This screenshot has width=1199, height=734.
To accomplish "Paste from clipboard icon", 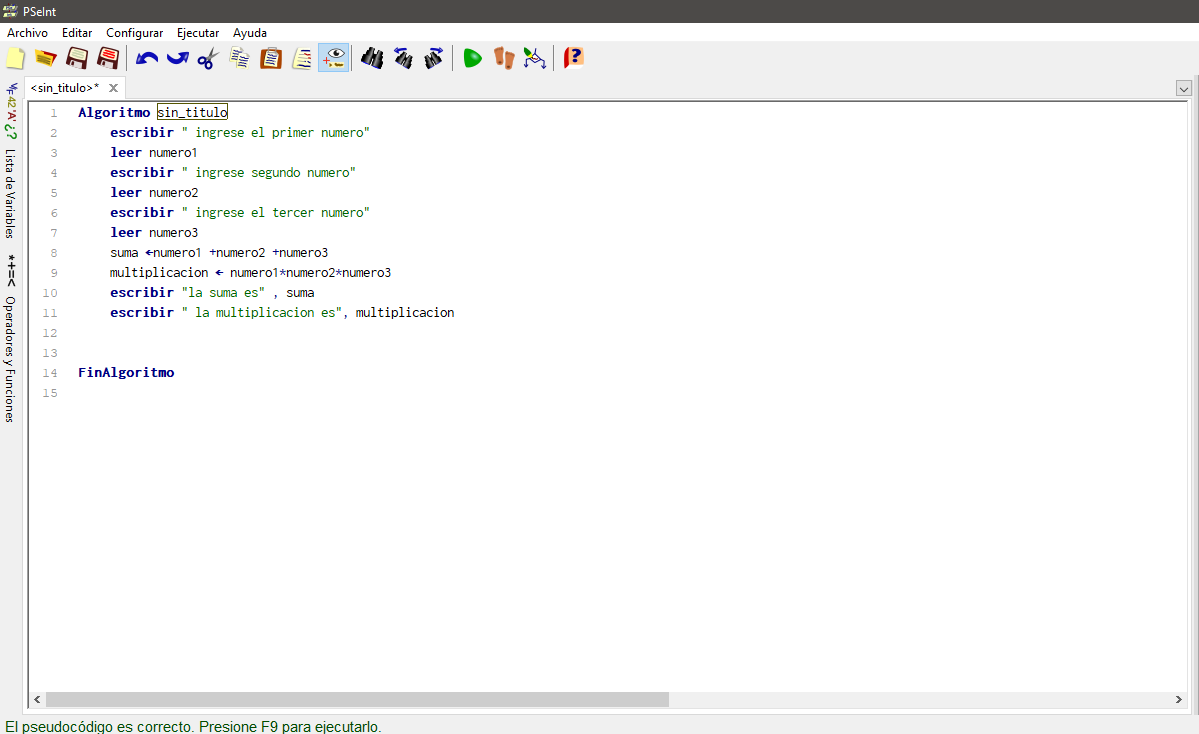I will [270, 58].
